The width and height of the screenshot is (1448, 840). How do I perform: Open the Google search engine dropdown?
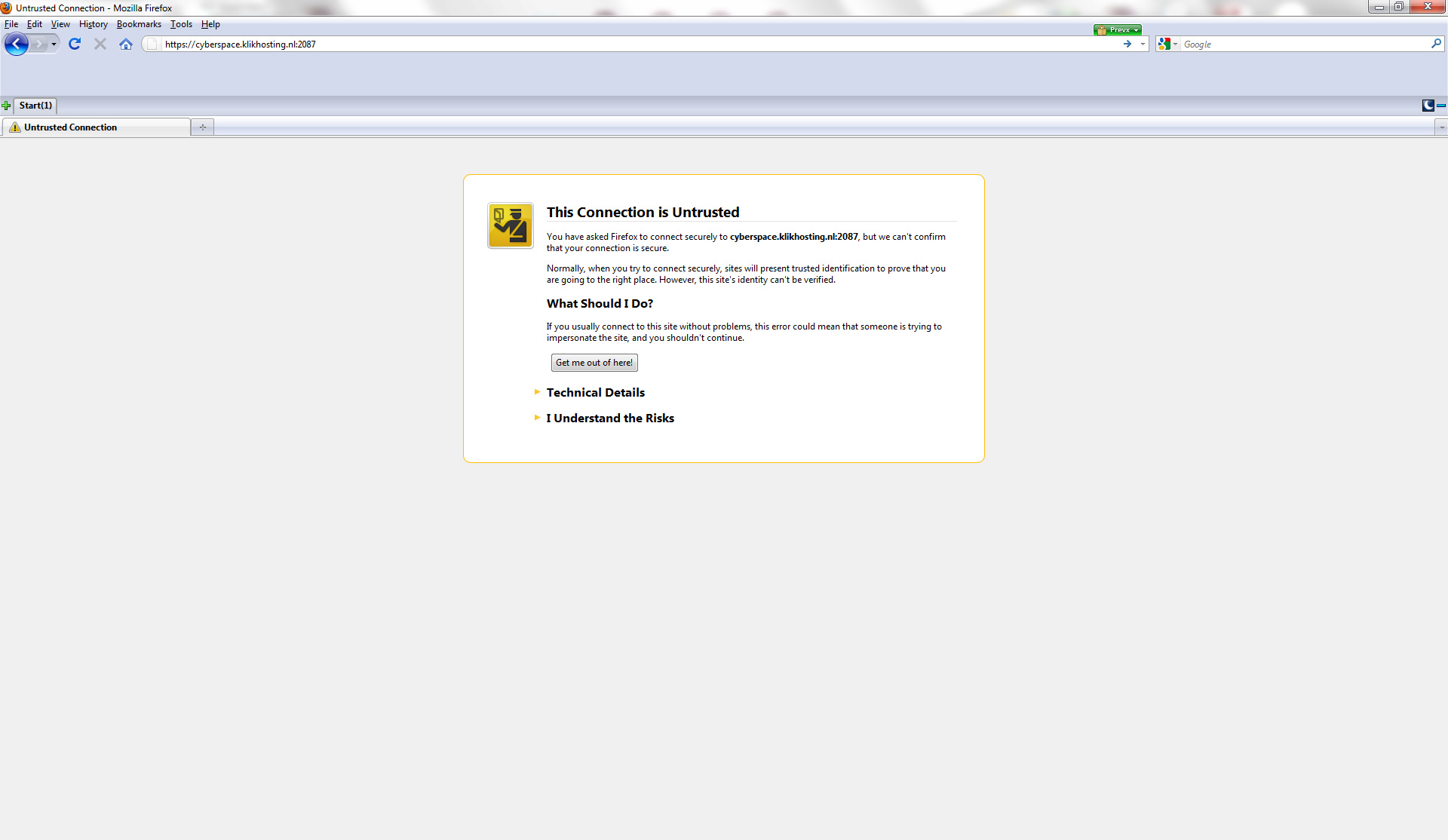[1167, 44]
